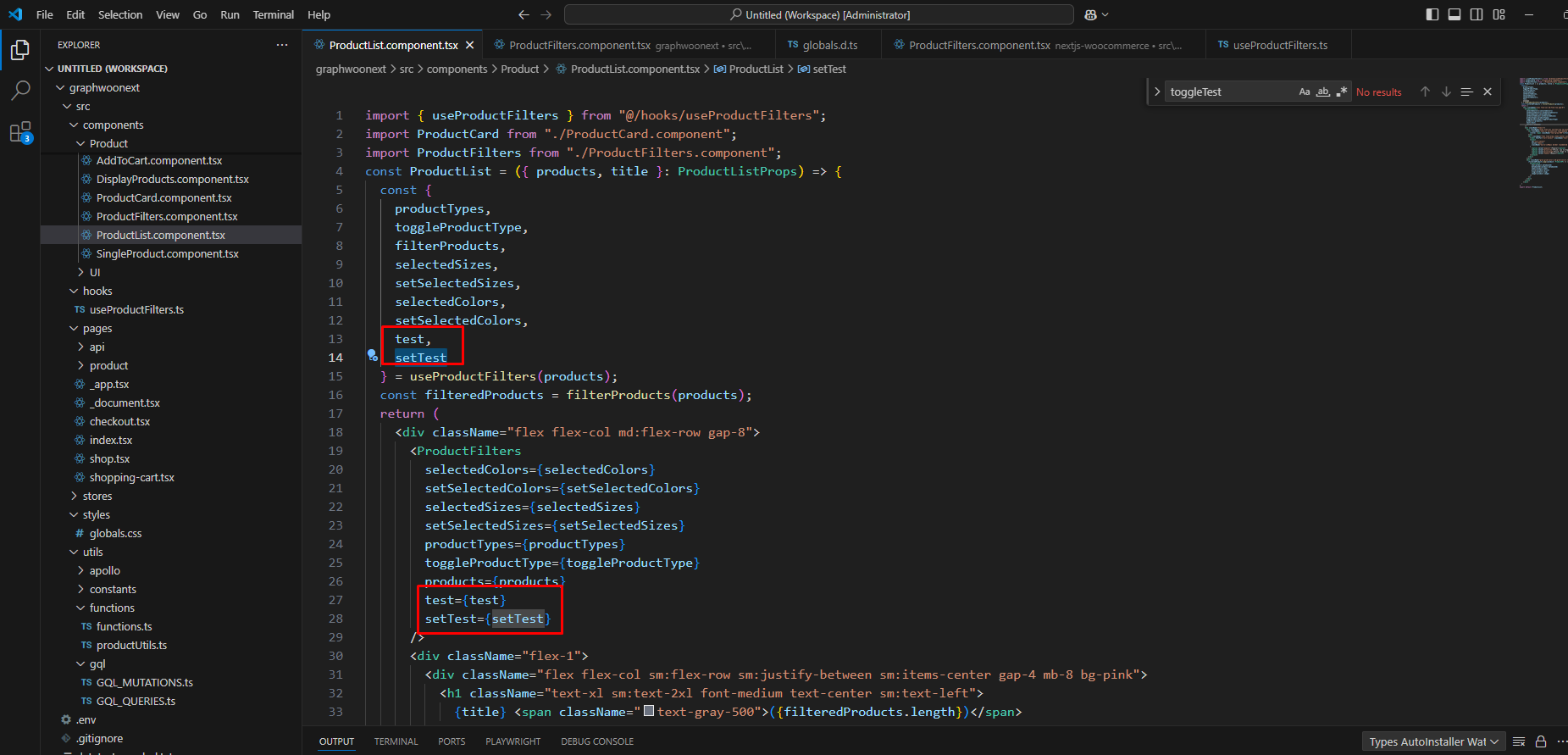
Task: Toggle Match Case in find widget
Action: point(1305,92)
